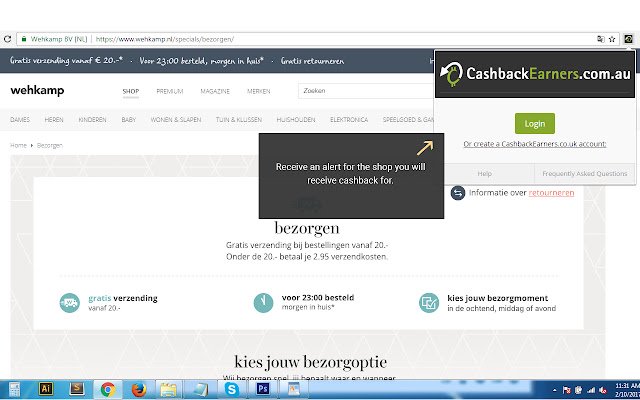
Task: Click 'Gratis verzending vanaf € 20.-' banner text
Action: point(67,61)
